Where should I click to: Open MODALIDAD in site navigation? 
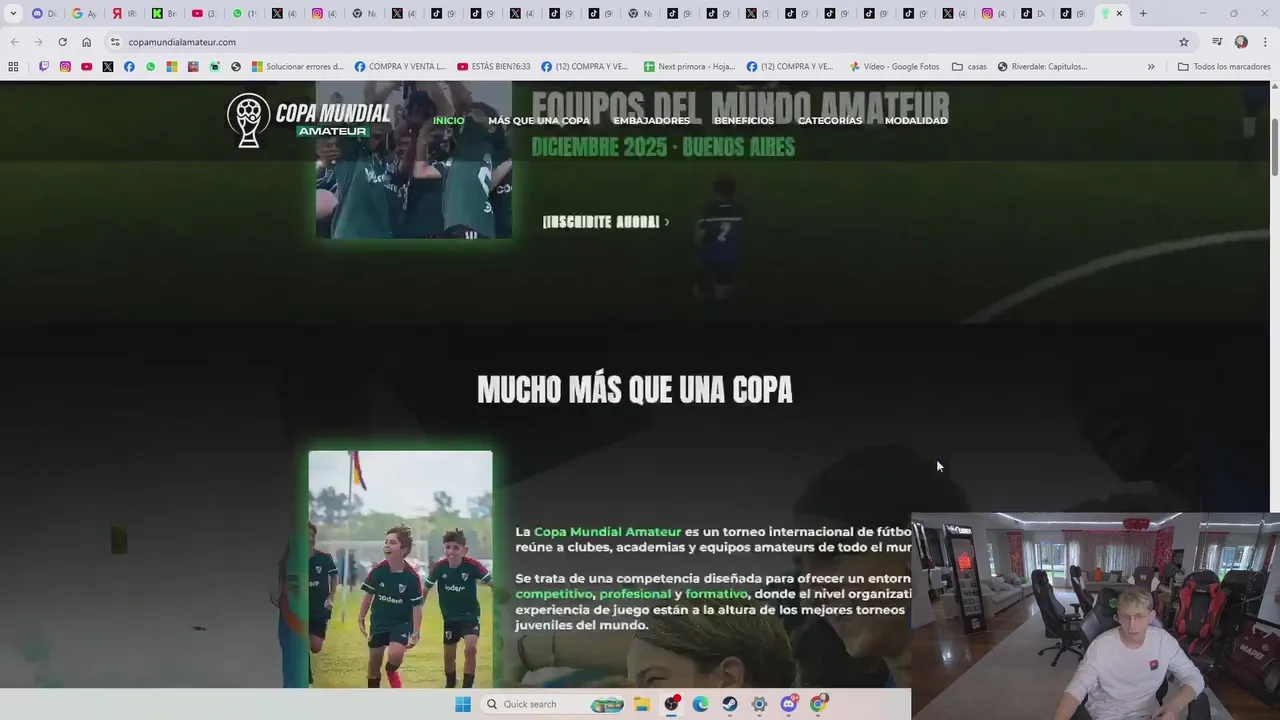click(916, 121)
